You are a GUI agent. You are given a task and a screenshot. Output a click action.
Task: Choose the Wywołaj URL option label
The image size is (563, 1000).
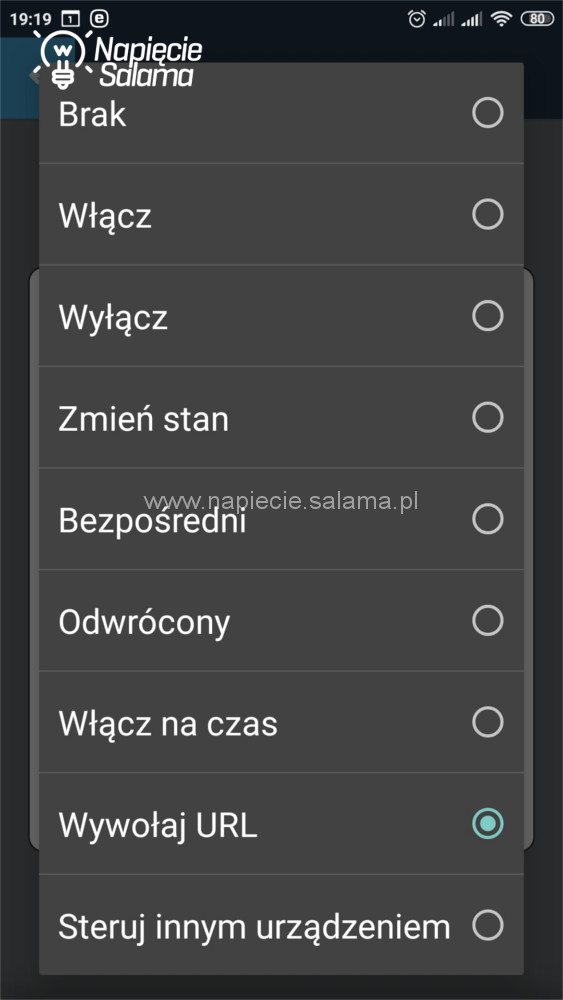(x=158, y=825)
